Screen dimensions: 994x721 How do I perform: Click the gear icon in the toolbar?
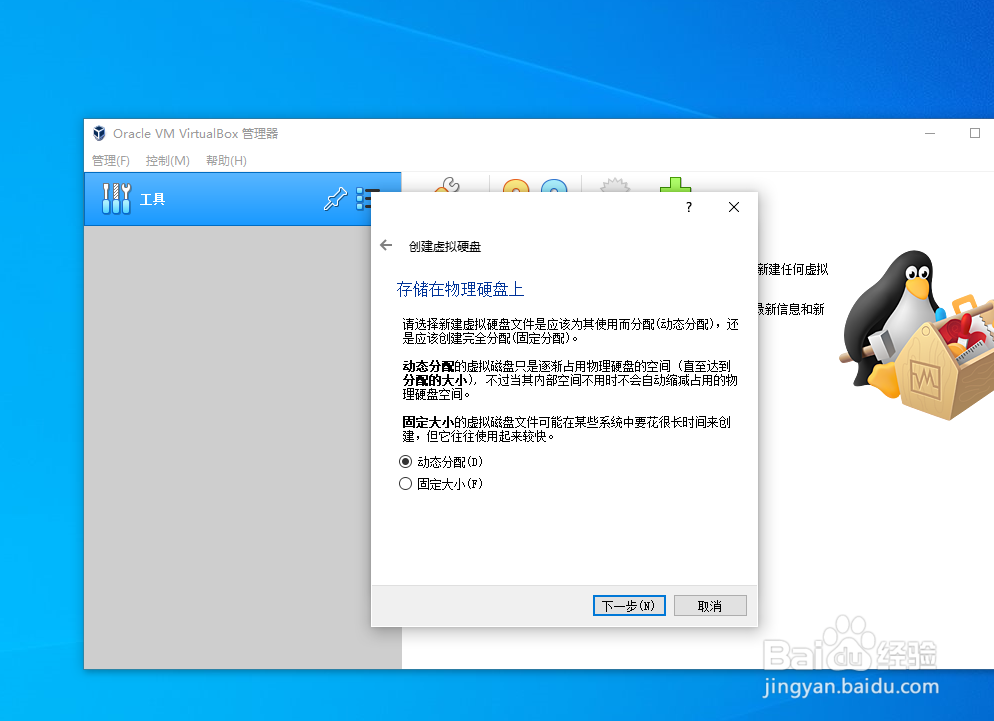pos(615,185)
